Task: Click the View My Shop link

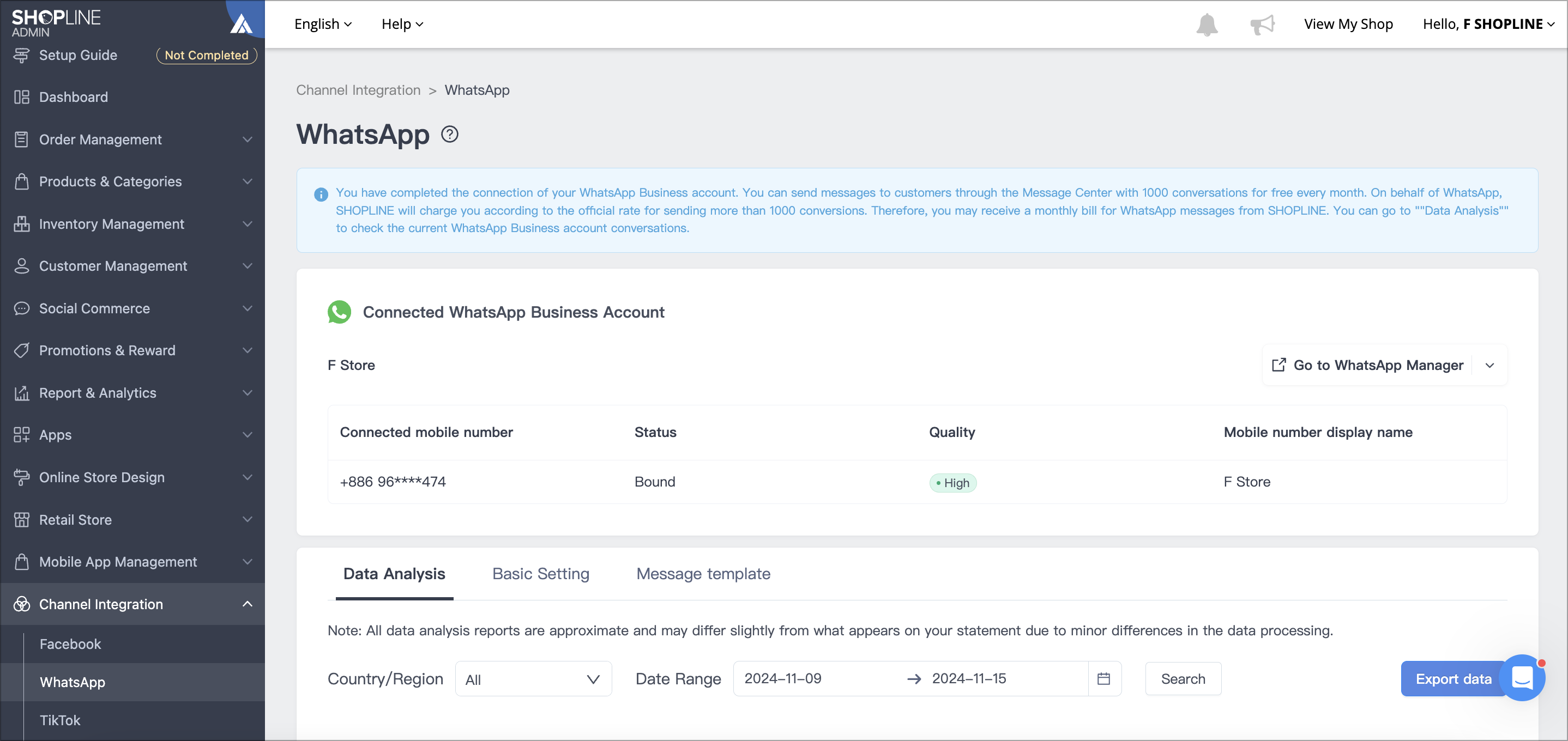Action: 1348,24
